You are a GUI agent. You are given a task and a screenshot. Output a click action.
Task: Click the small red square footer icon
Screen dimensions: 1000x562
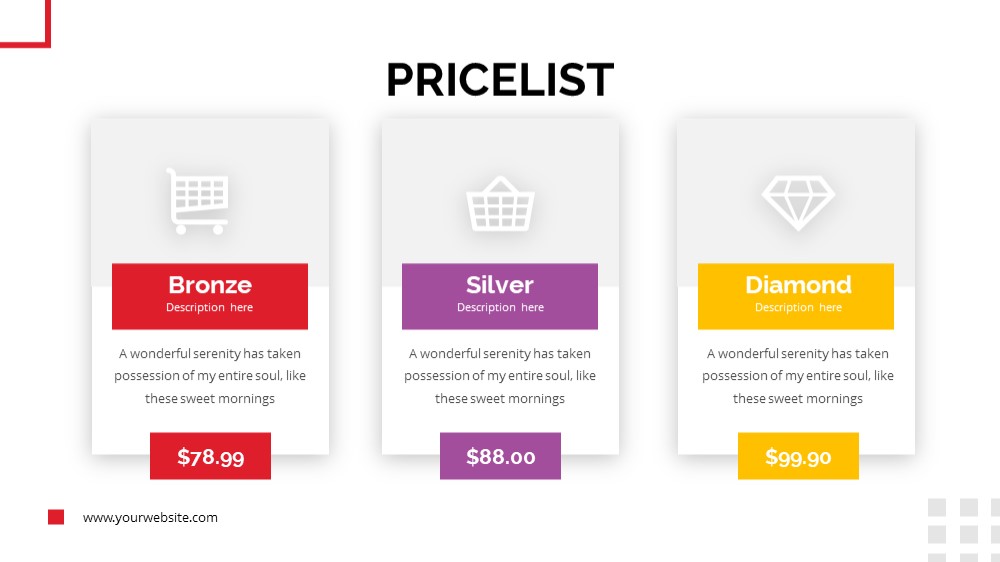pyautogui.click(x=56, y=517)
